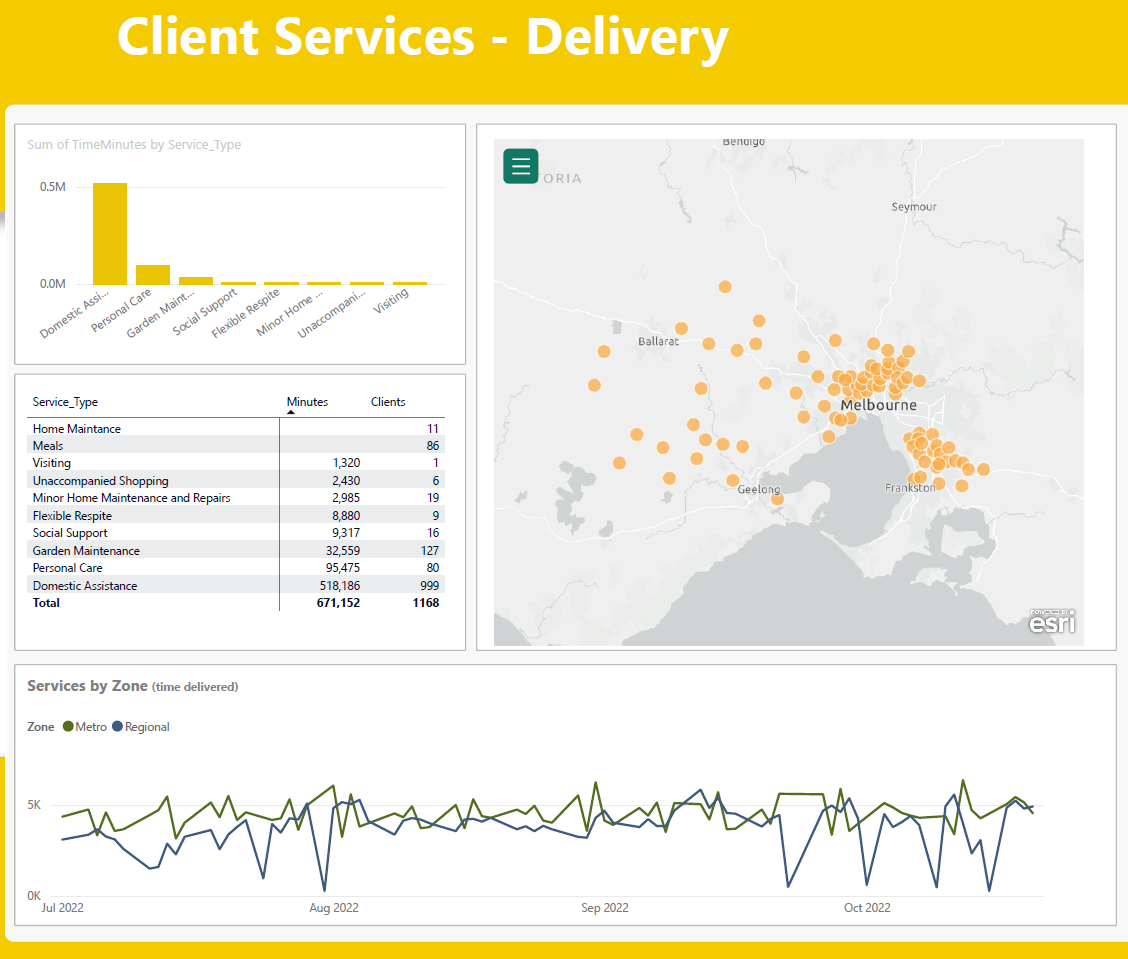
Task: Click the Ballarat label on map
Action: 658,341
